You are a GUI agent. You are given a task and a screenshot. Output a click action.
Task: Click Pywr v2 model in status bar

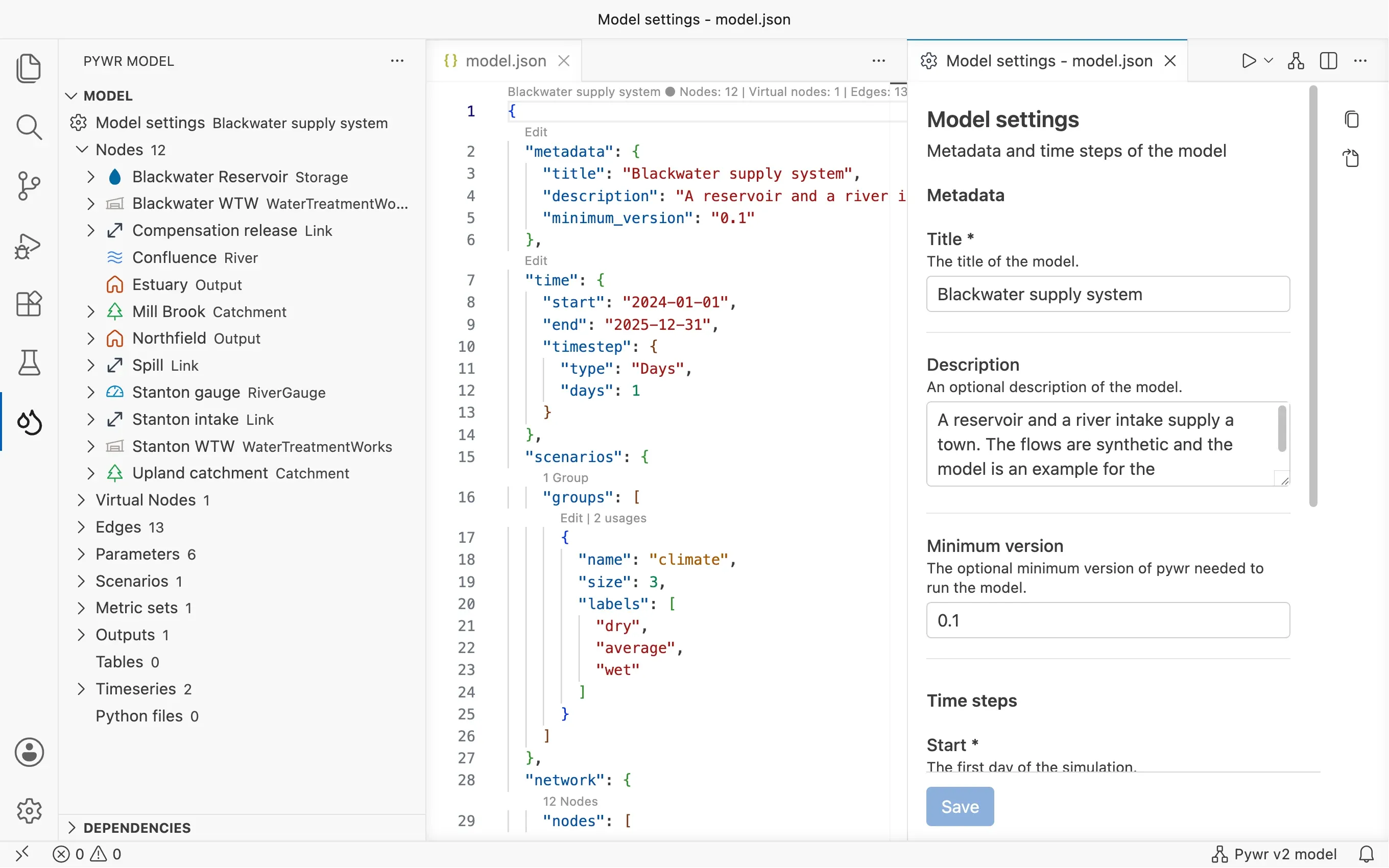coord(1274,854)
